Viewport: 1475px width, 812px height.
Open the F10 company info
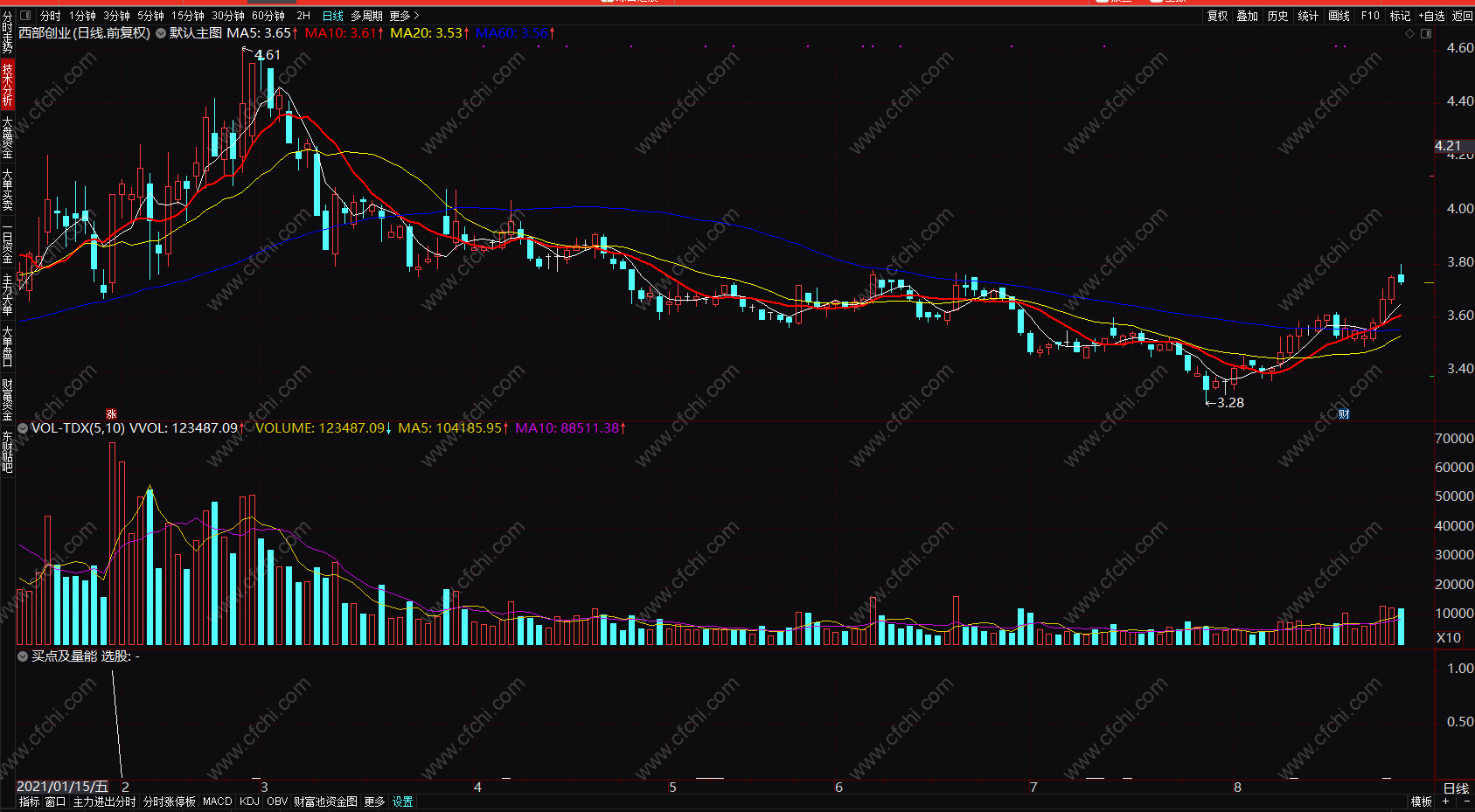pyautogui.click(x=1370, y=16)
